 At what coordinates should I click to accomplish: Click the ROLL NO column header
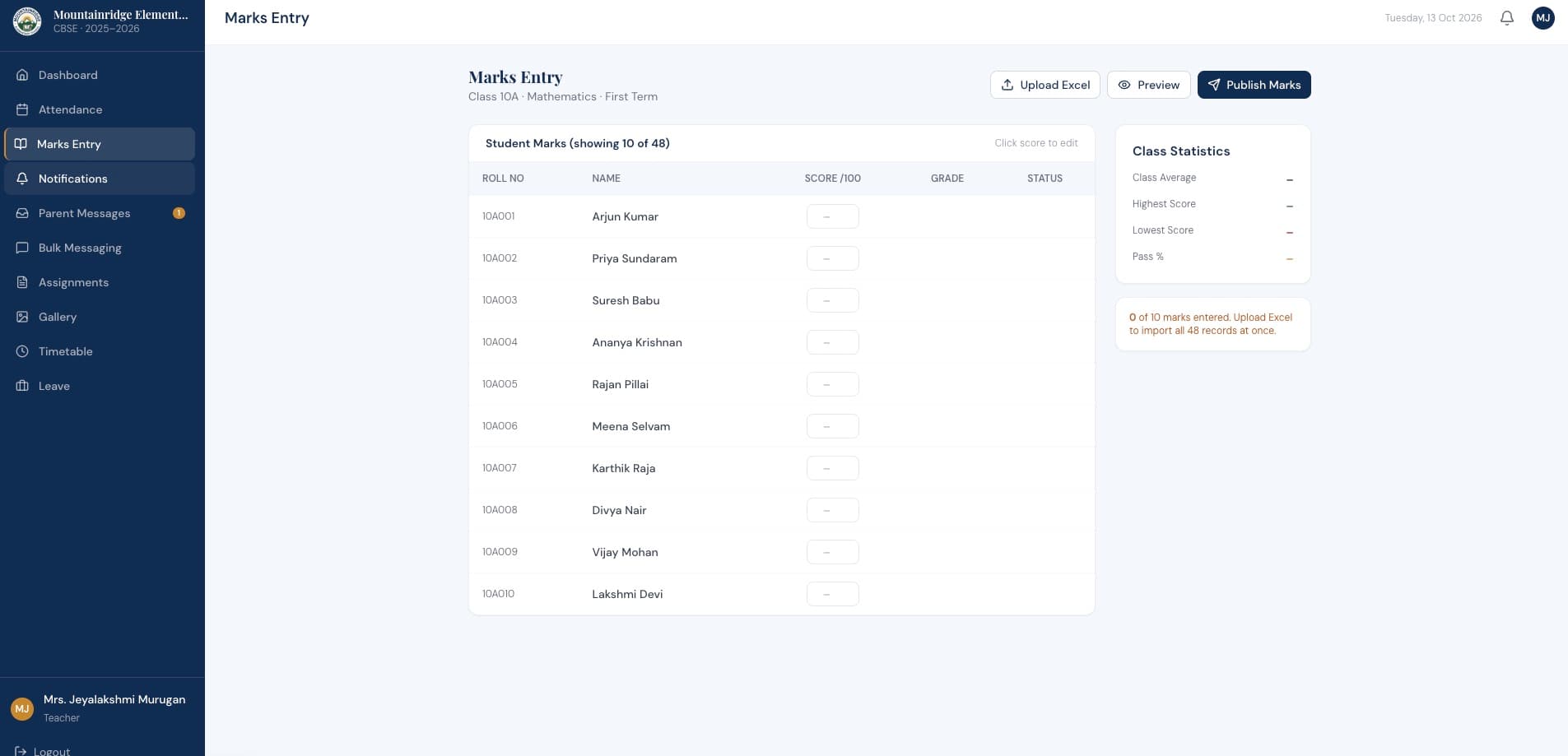[x=503, y=179]
